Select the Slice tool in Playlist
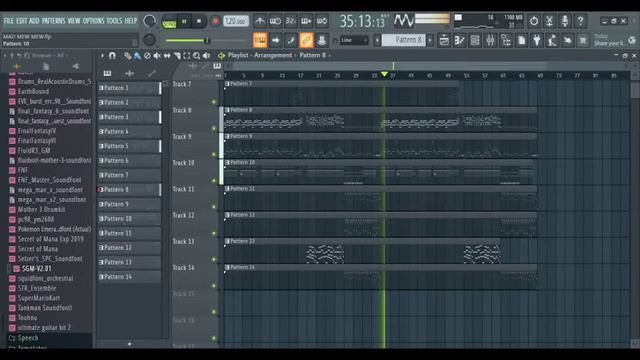Viewport: 640px width, 360px height. pos(177,56)
